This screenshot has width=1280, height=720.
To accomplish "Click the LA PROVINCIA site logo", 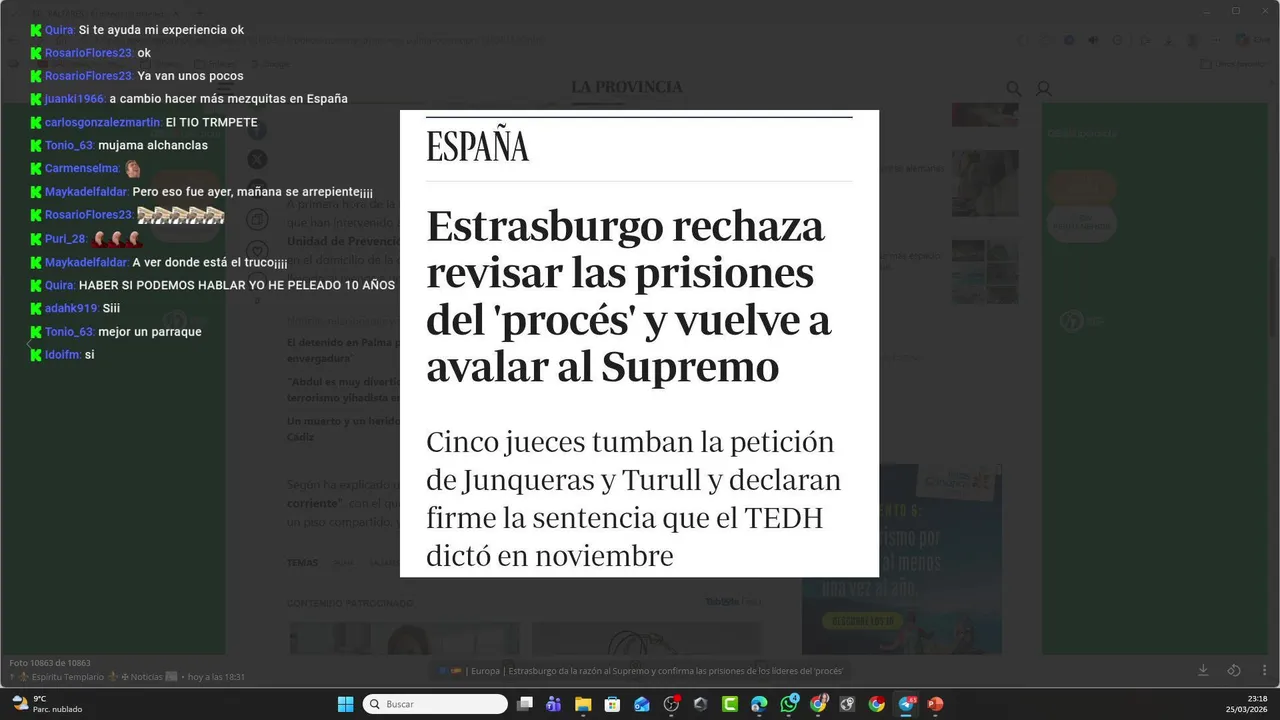I will (627, 87).
